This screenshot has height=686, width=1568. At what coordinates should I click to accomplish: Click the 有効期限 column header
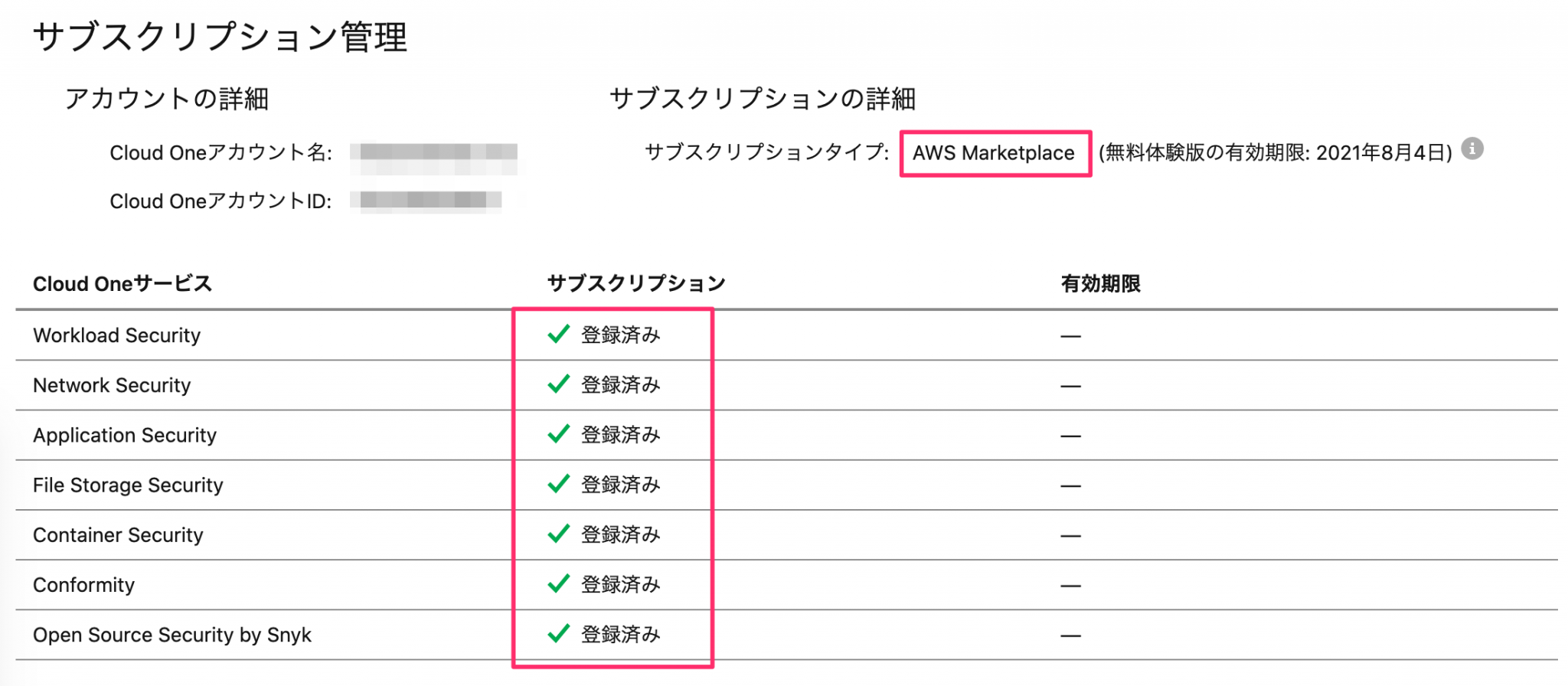tap(1100, 283)
